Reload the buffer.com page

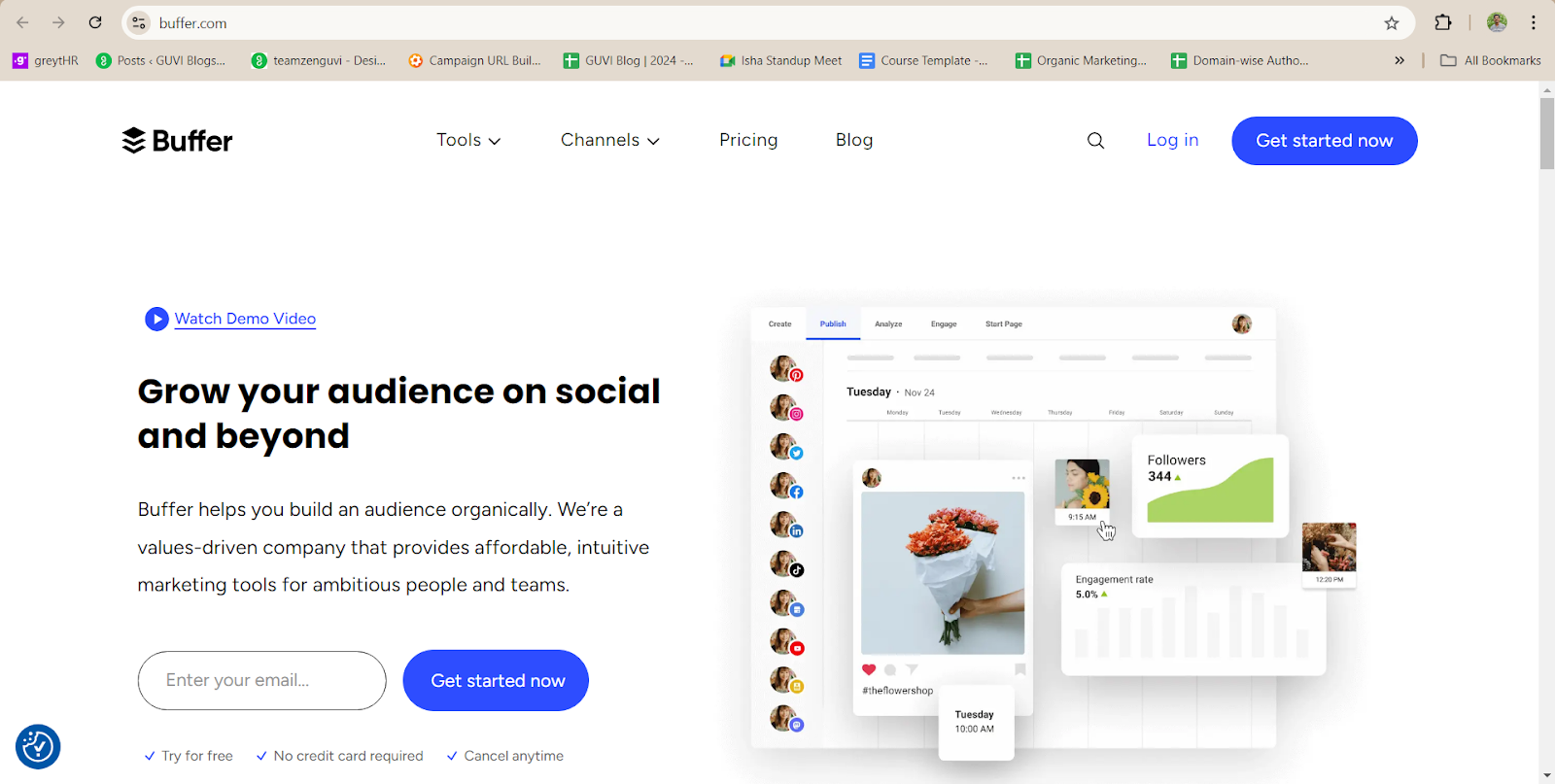[x=95, y=22]
